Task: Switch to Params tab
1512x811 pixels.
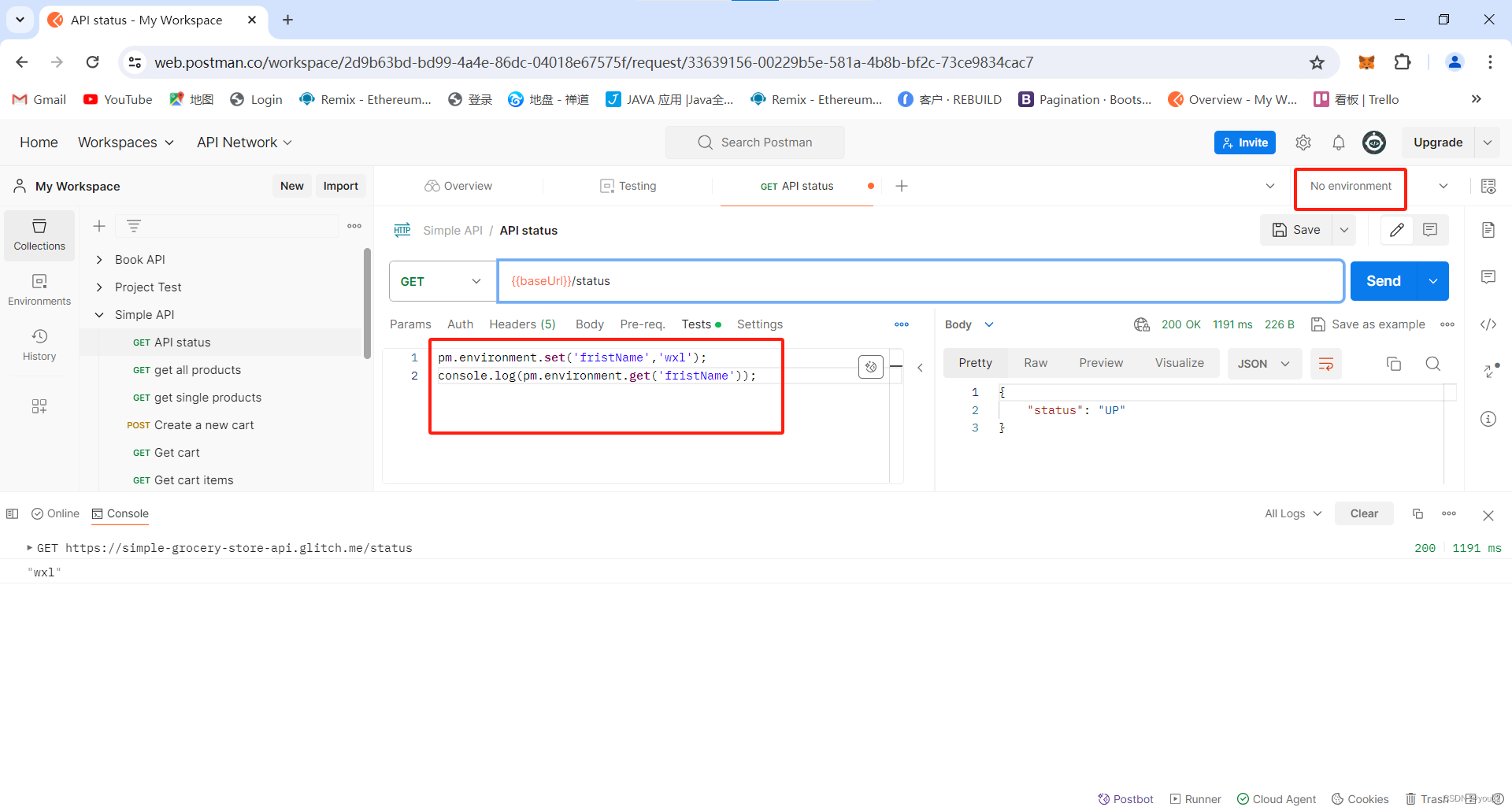Action: pos(410,324)
